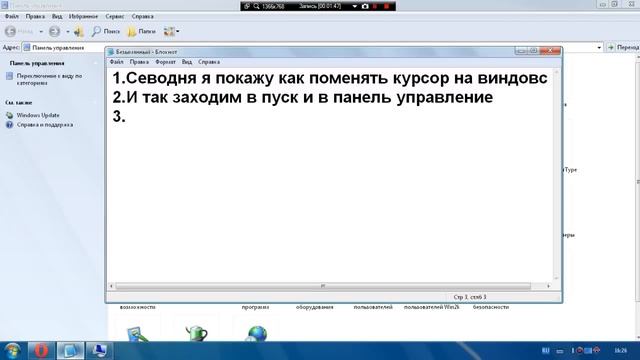Click the Windows Update globe icon
Viewport: 640px width, 360px height.
(x=9, y=116)
